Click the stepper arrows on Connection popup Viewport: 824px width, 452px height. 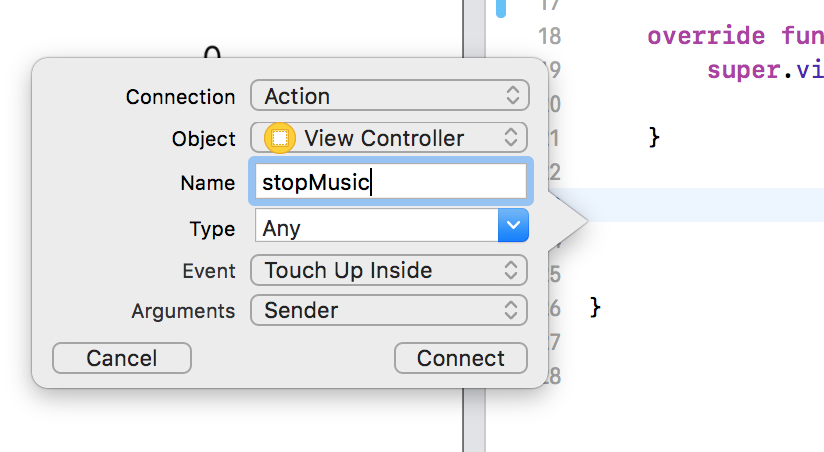512,96
